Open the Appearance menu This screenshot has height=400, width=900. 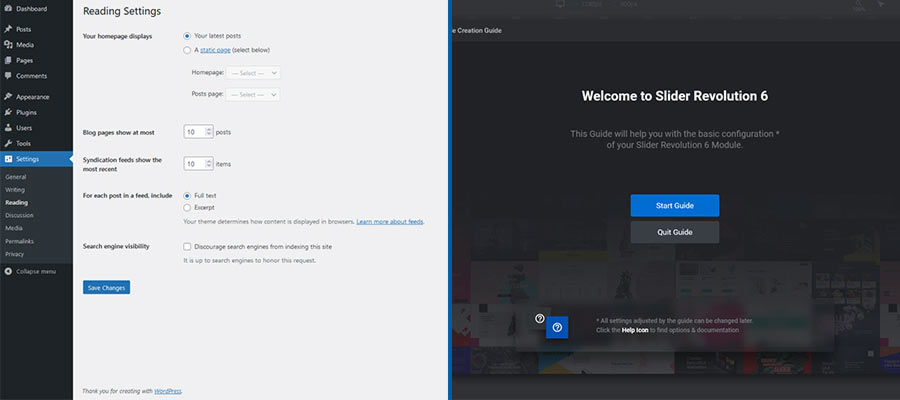click(32, 97)
